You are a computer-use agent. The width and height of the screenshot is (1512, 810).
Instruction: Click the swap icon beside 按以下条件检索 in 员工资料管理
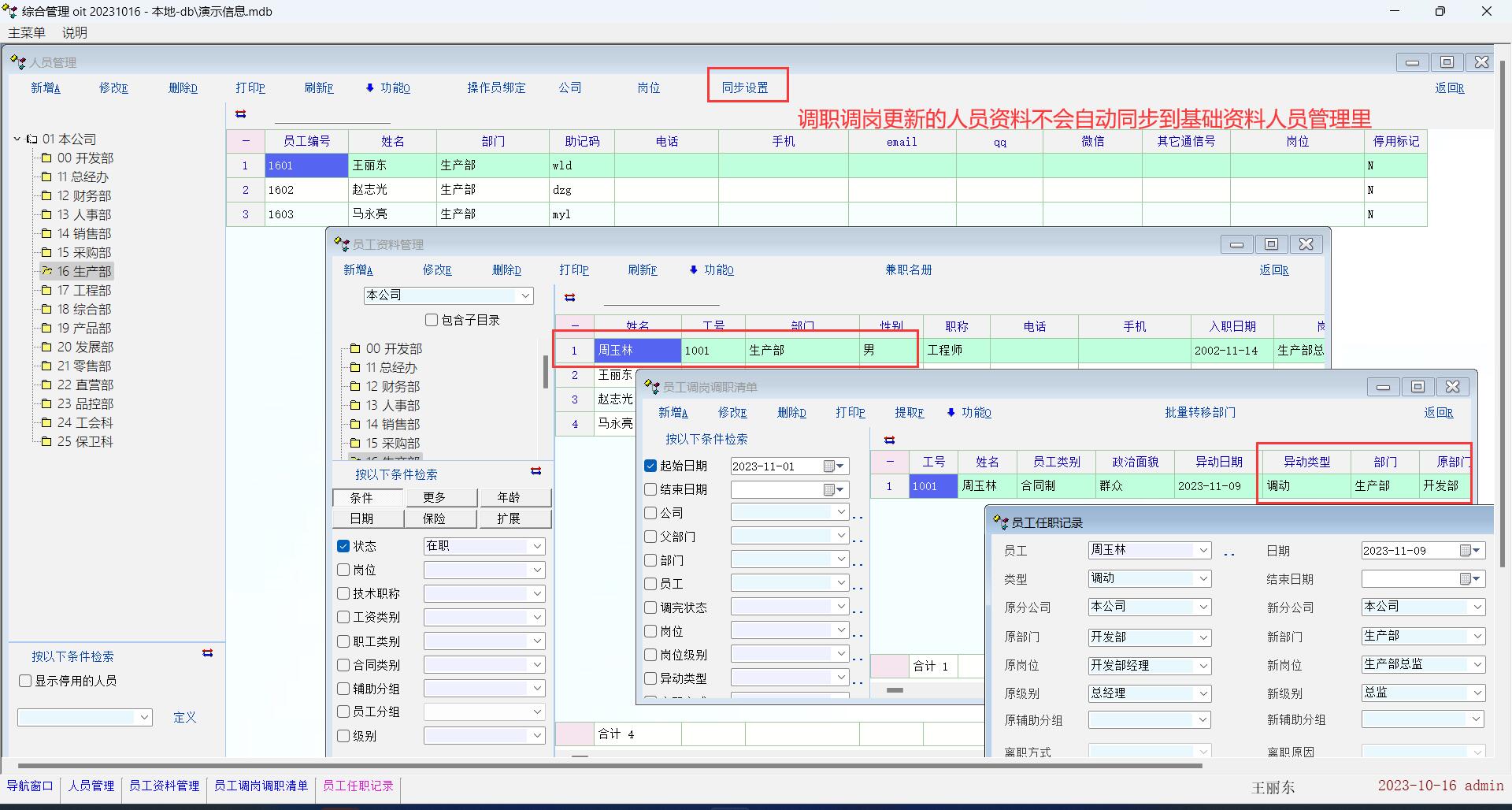click(536, 471)
